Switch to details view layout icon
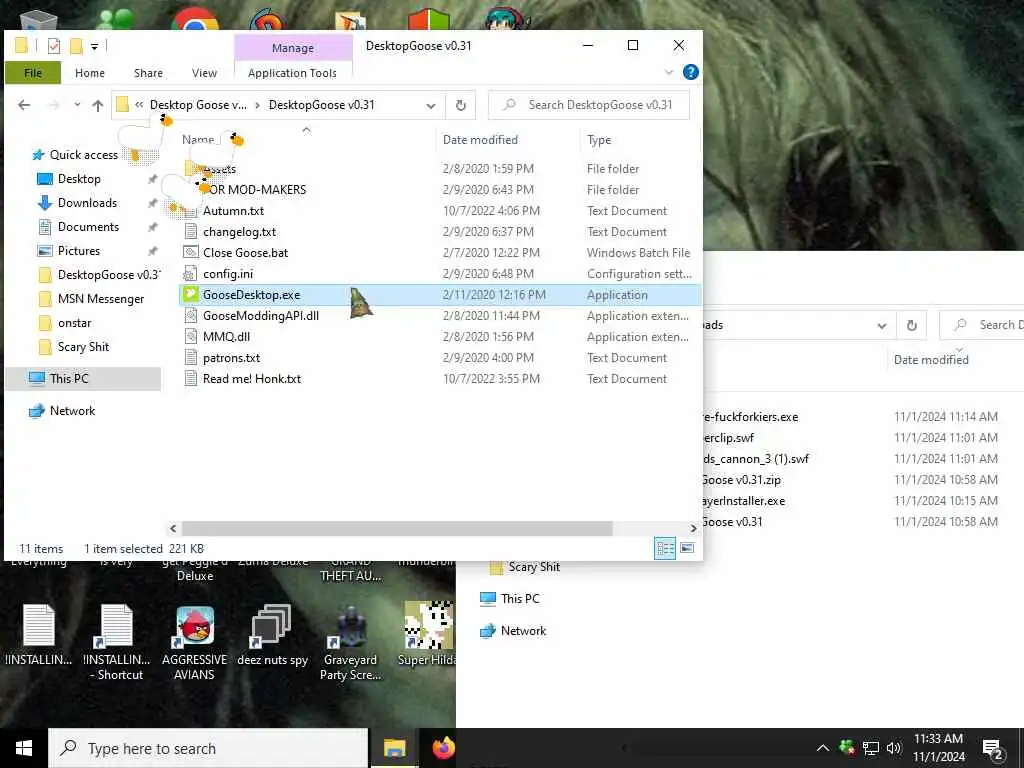 point(665,549)
